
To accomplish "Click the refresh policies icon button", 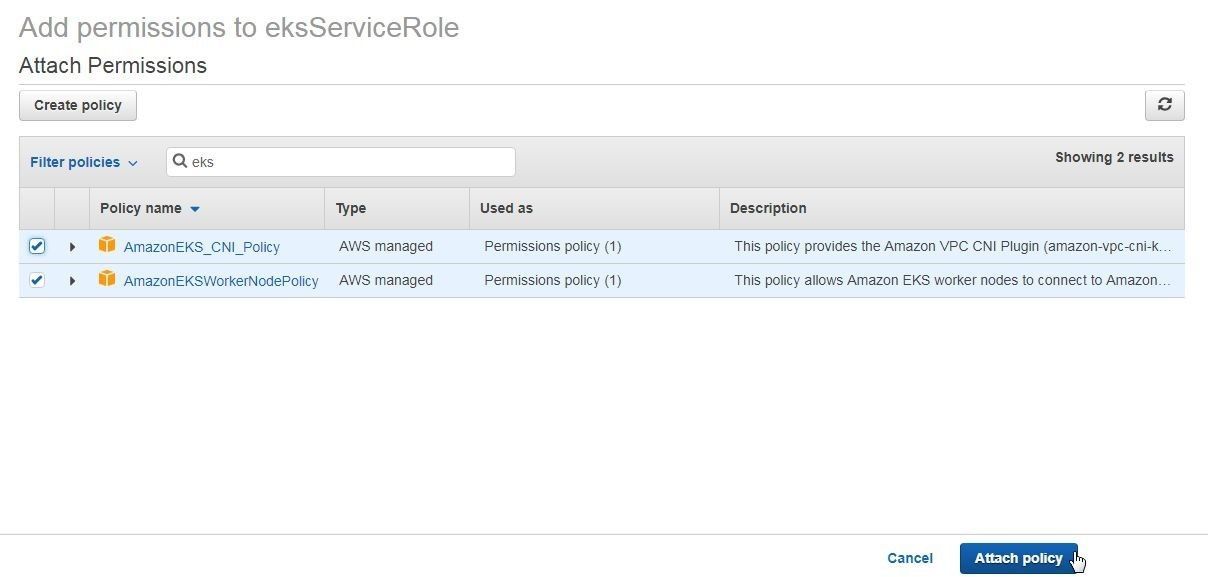I will coord(1164,105).
